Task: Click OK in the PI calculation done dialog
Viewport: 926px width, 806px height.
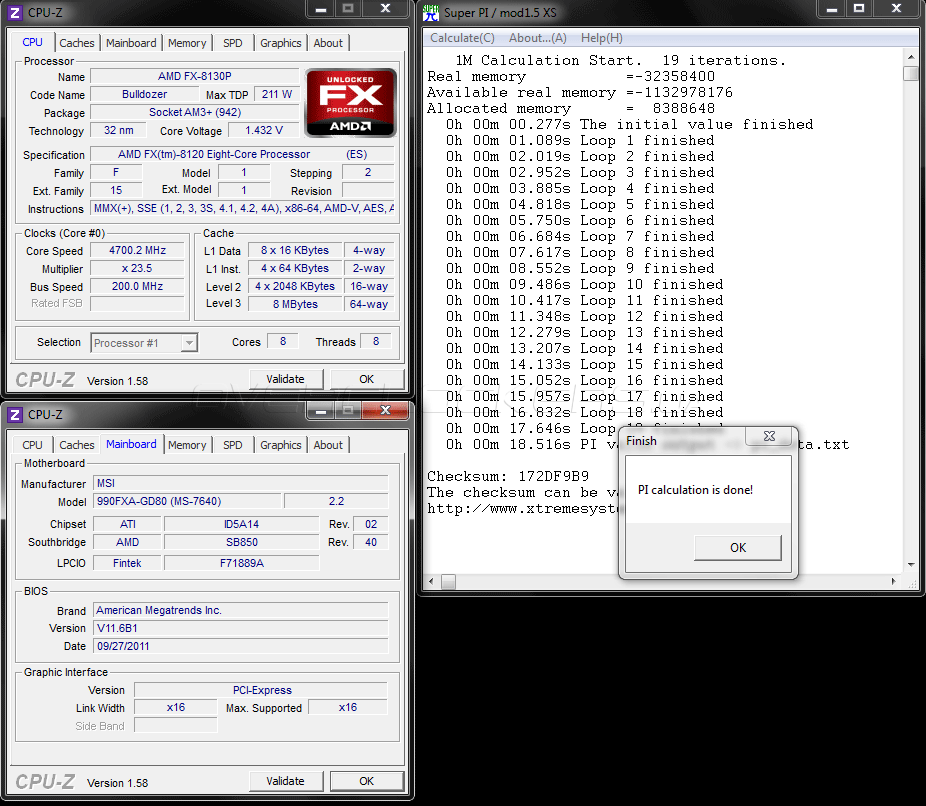Action: [x=738, y=548]
